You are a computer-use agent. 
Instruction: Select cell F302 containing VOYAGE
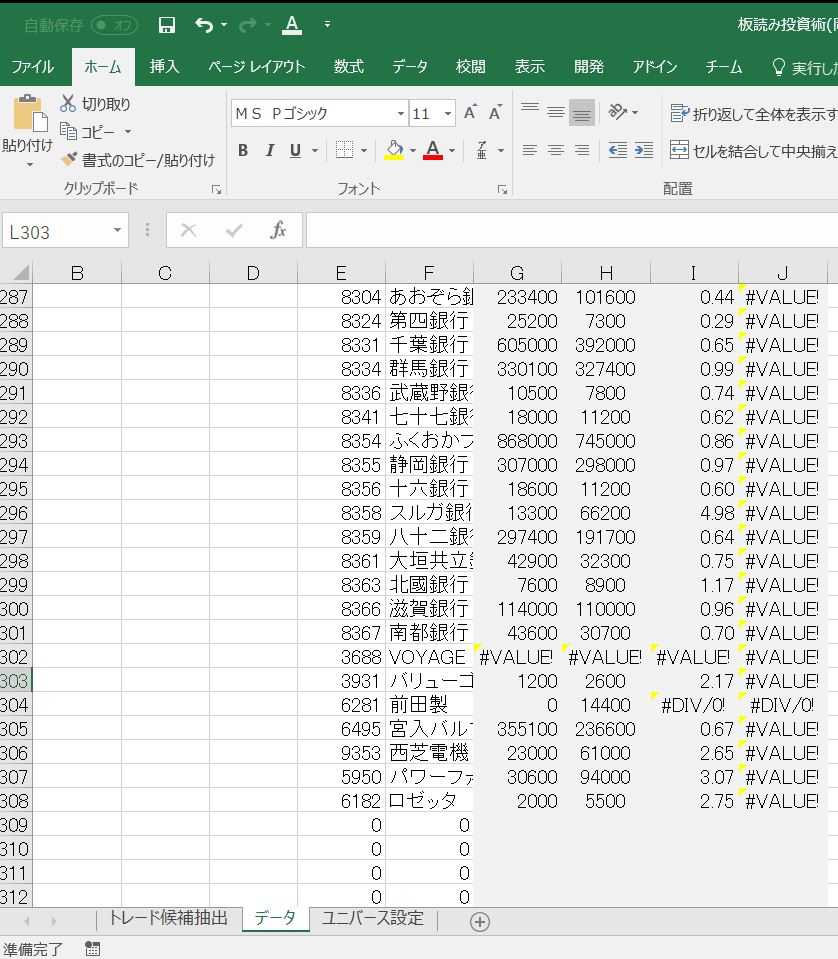tap(428, 657)
